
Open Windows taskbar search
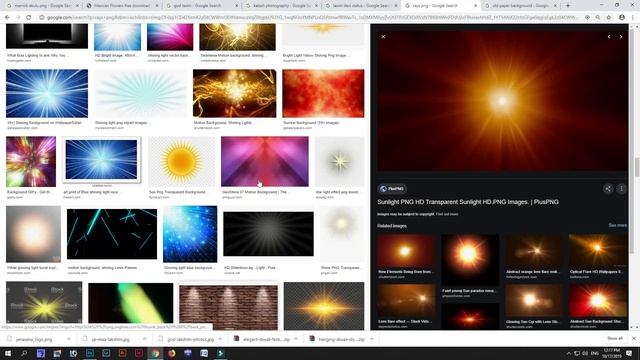[x=24, y=353]
